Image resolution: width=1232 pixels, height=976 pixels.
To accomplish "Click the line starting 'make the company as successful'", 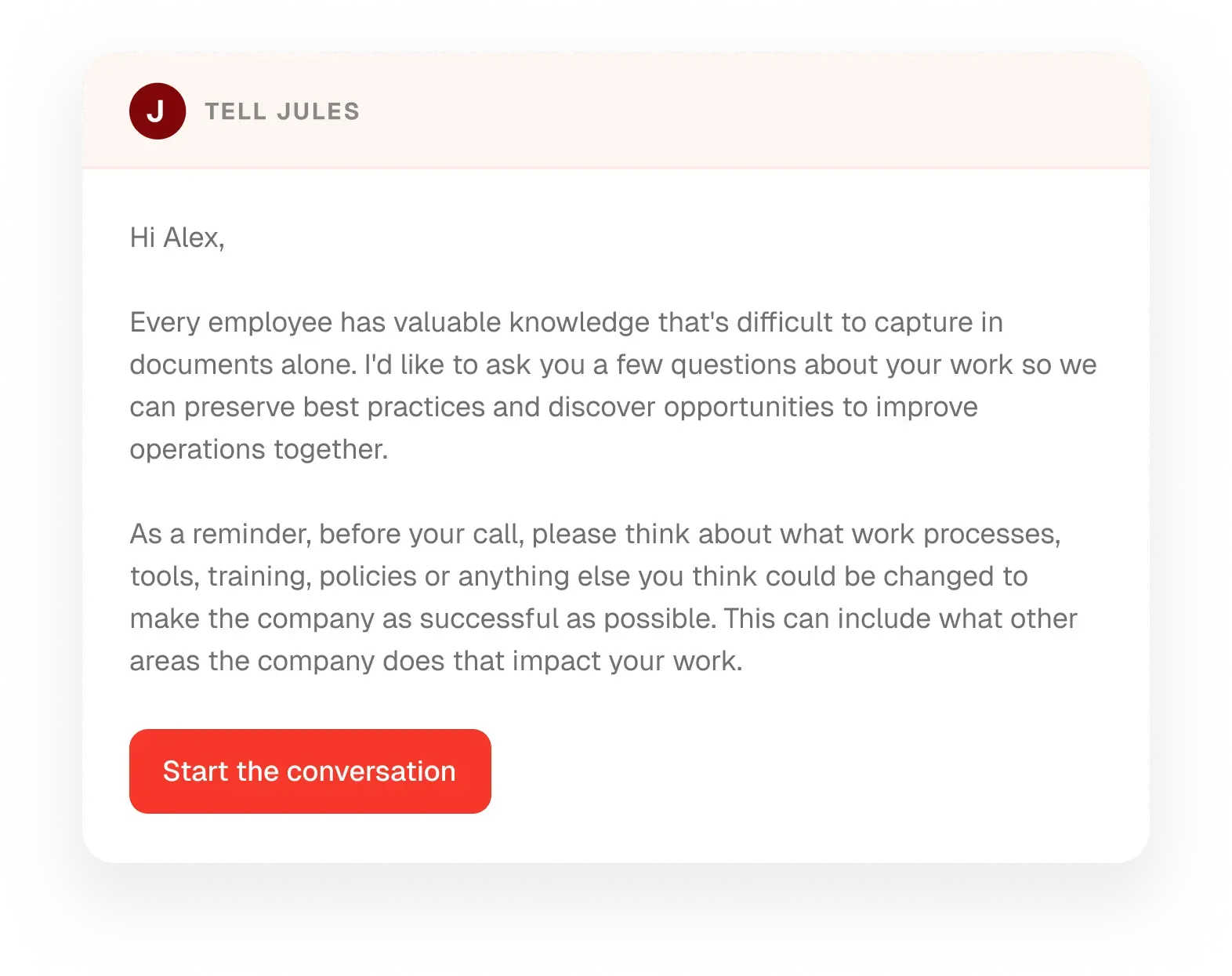I will pyautogui.click(x=603, y=619).
